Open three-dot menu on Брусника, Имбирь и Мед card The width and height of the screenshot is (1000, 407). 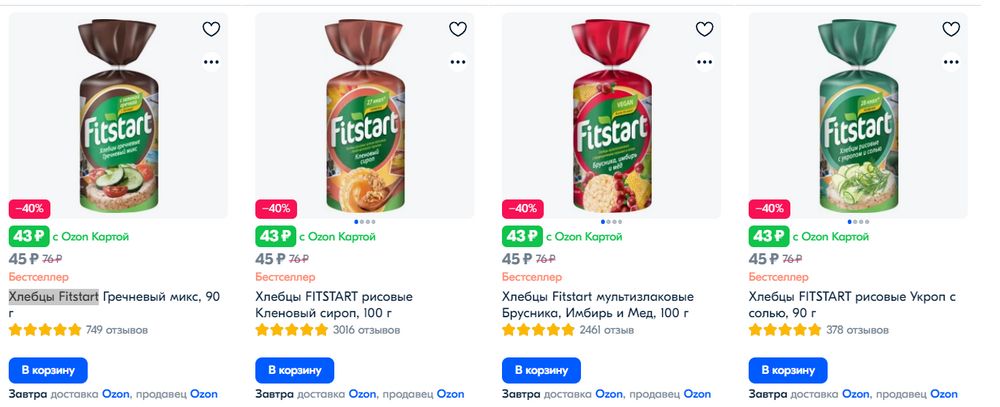(x=704, y=61)
